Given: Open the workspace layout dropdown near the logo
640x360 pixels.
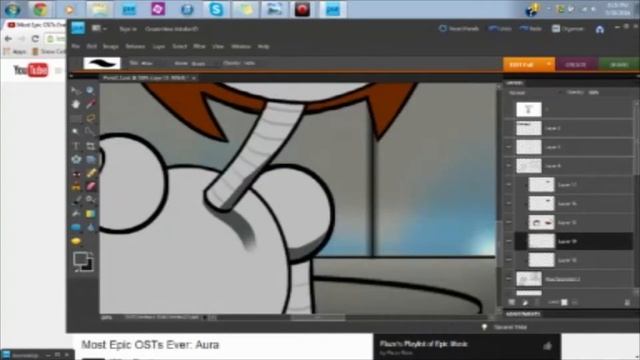Looking at the screenshot, I should tap(99, 29).
